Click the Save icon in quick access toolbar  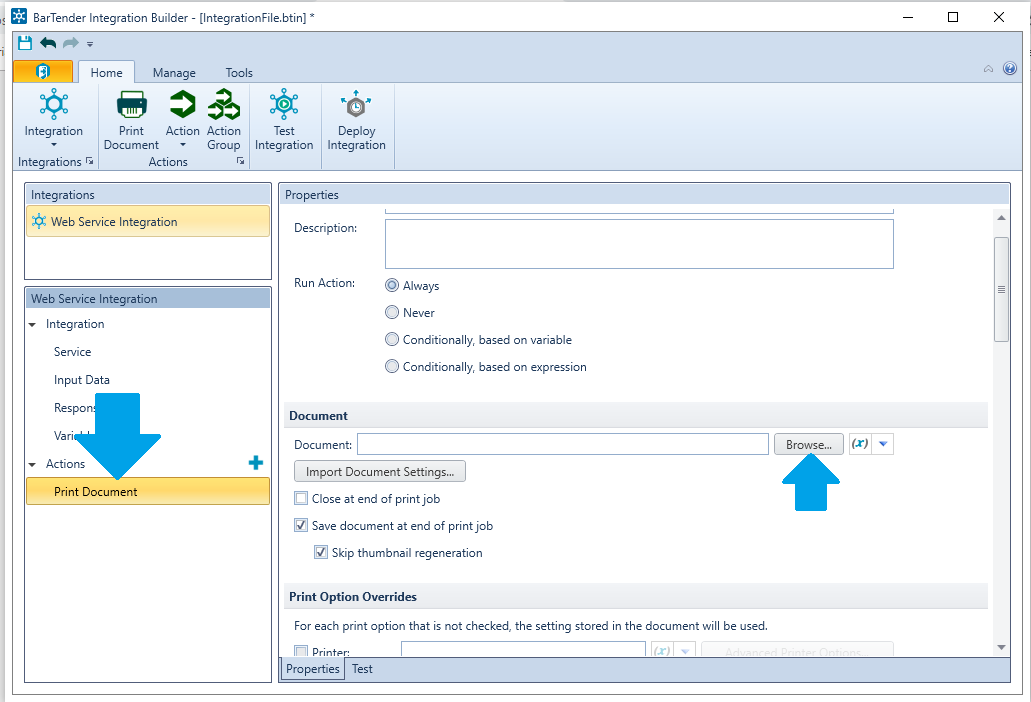click(25, 43)
